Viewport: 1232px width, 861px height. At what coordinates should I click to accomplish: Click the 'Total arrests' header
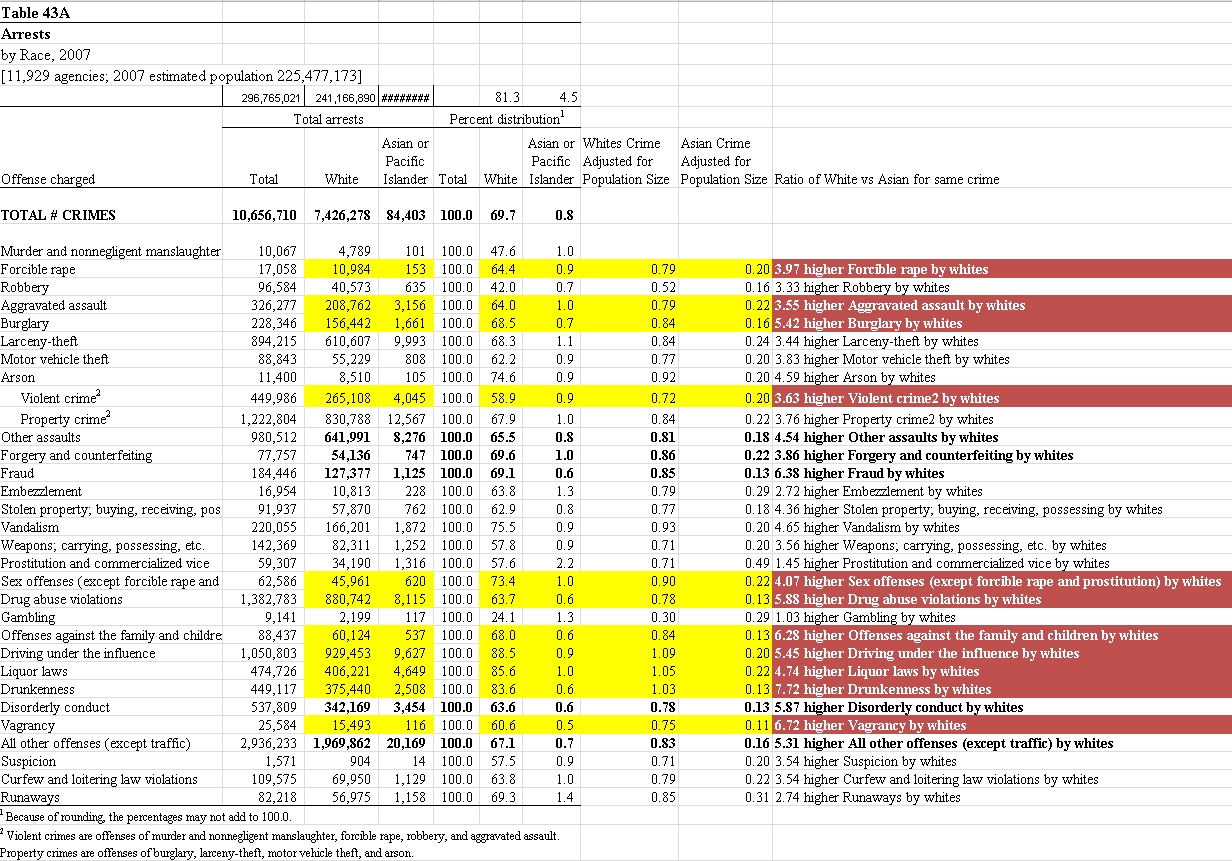coord(328,119)
